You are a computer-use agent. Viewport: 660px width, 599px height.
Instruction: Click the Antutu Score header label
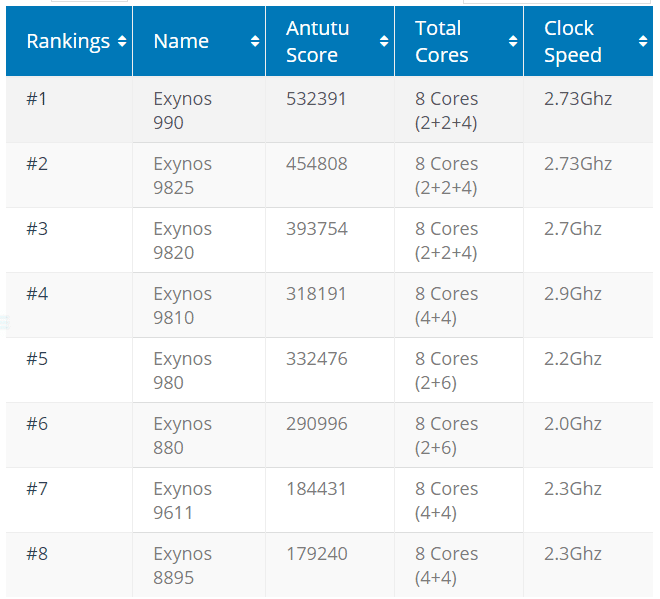(318, 41)
